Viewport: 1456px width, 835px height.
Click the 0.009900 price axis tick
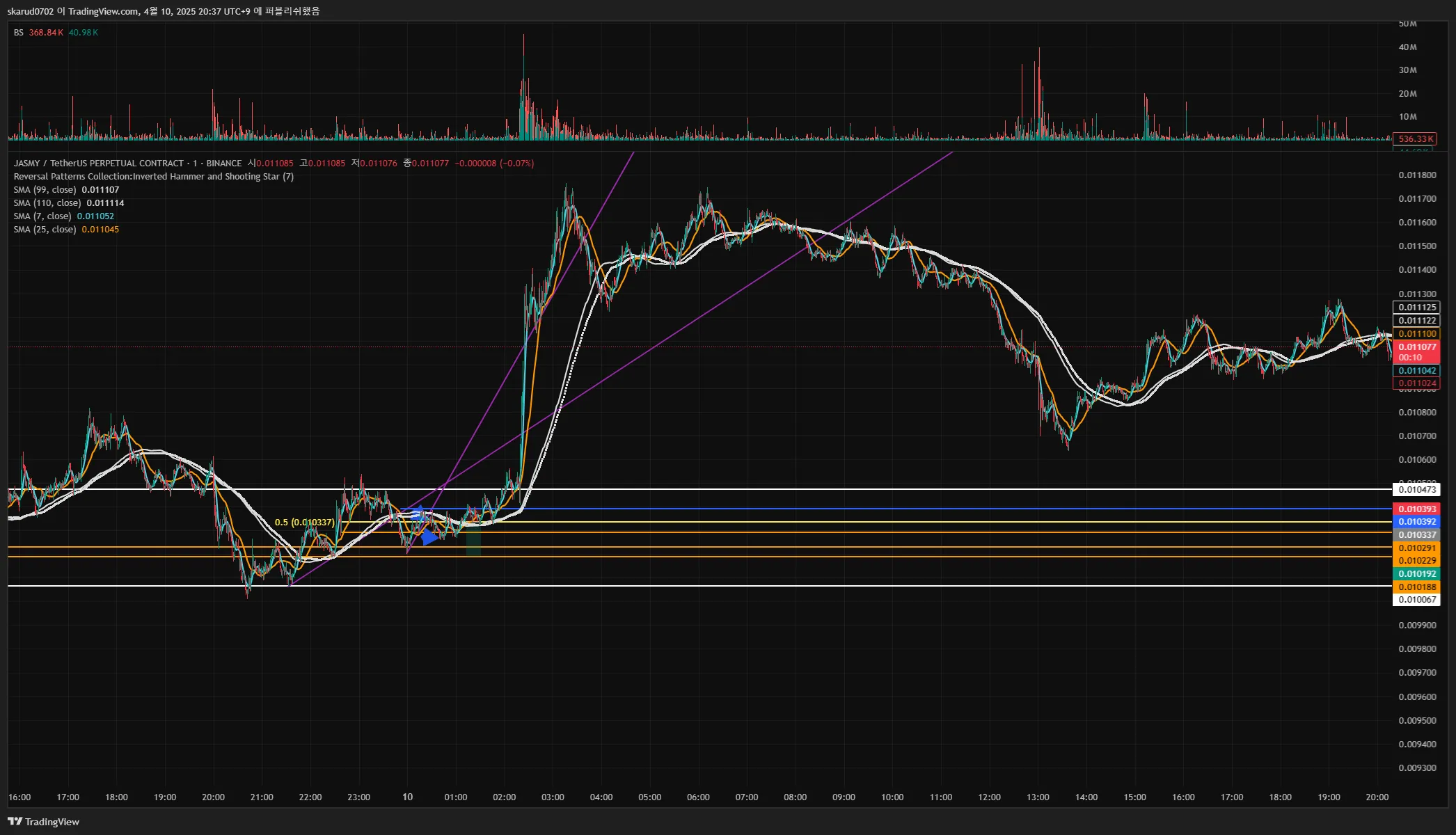(1417, 625)
